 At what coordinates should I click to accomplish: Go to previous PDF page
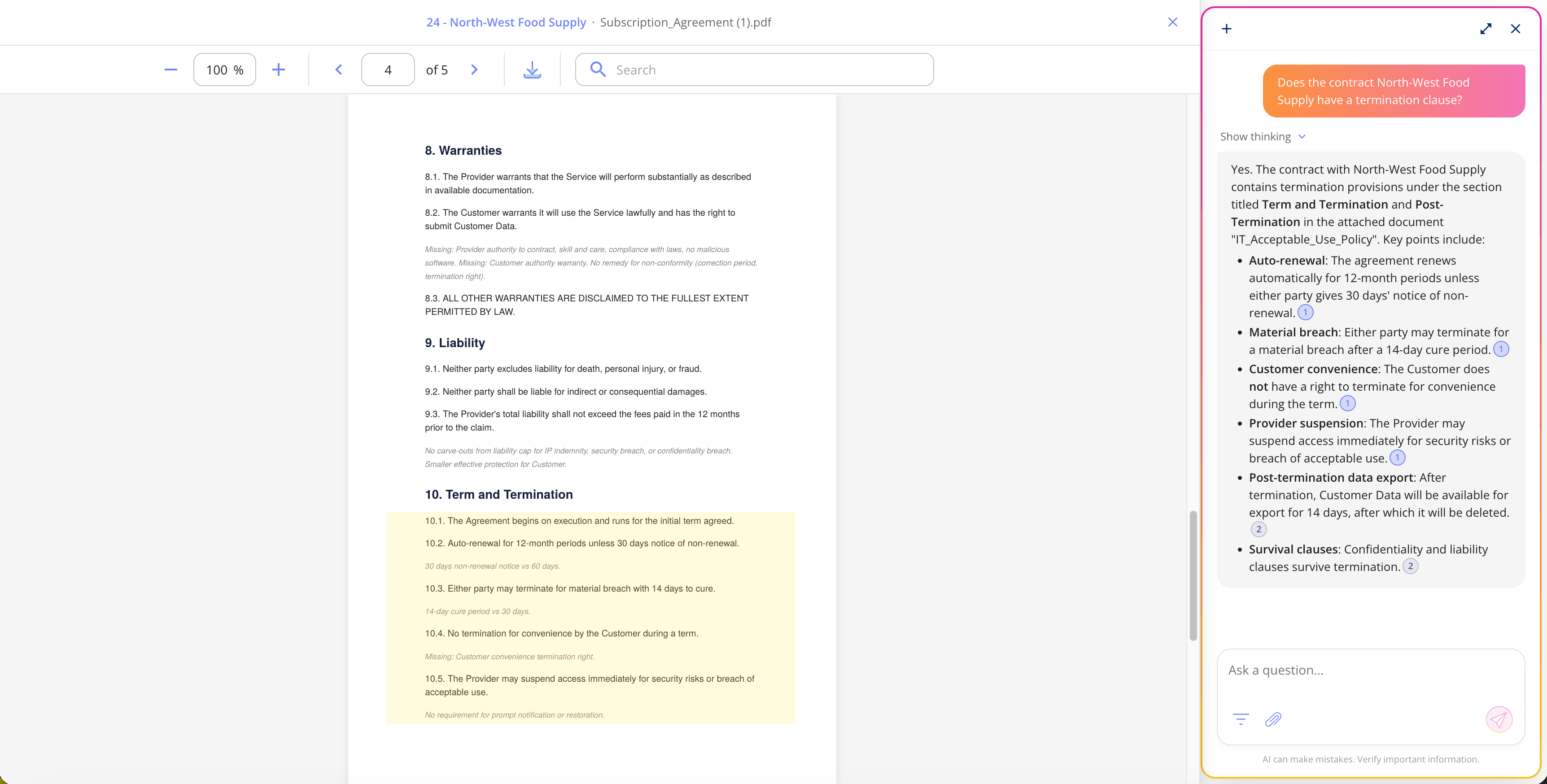(339, 70)
